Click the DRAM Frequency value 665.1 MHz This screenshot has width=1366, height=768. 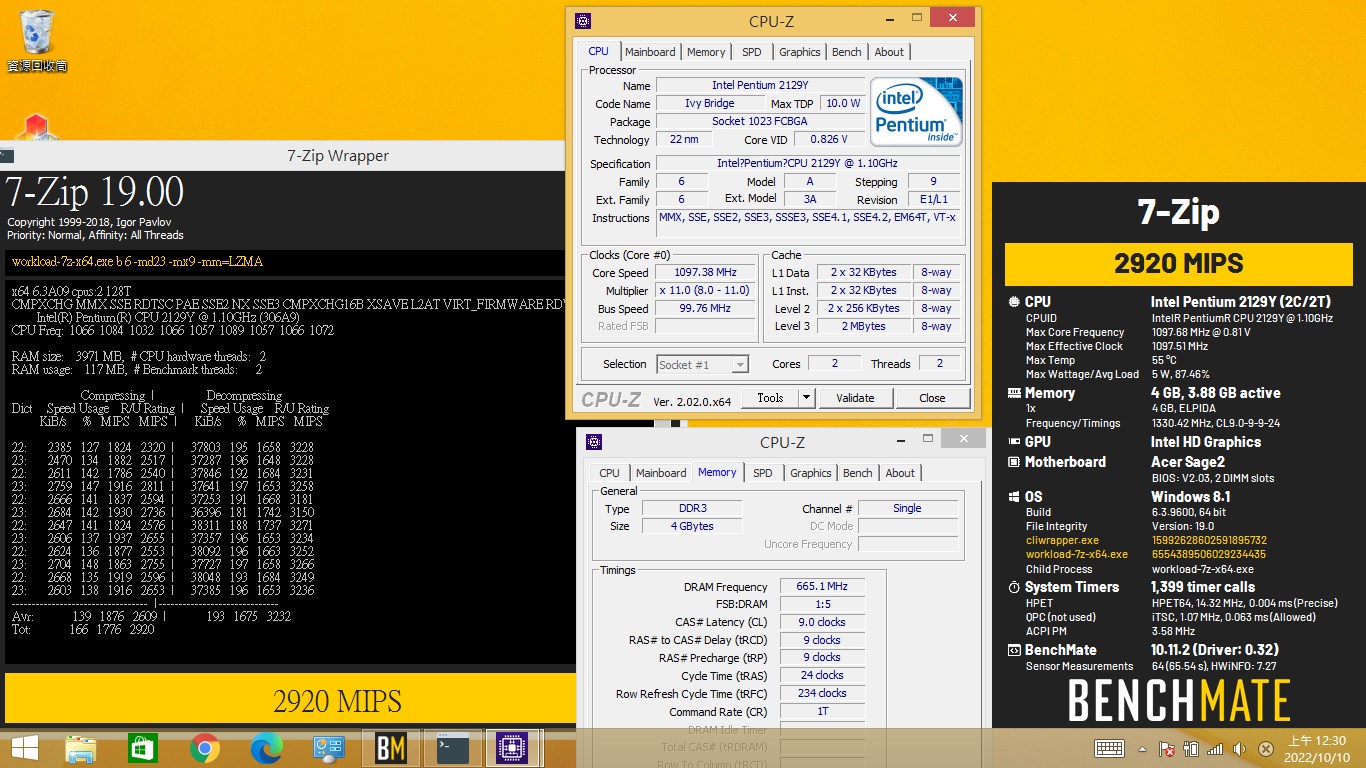(x=822, y=587)
